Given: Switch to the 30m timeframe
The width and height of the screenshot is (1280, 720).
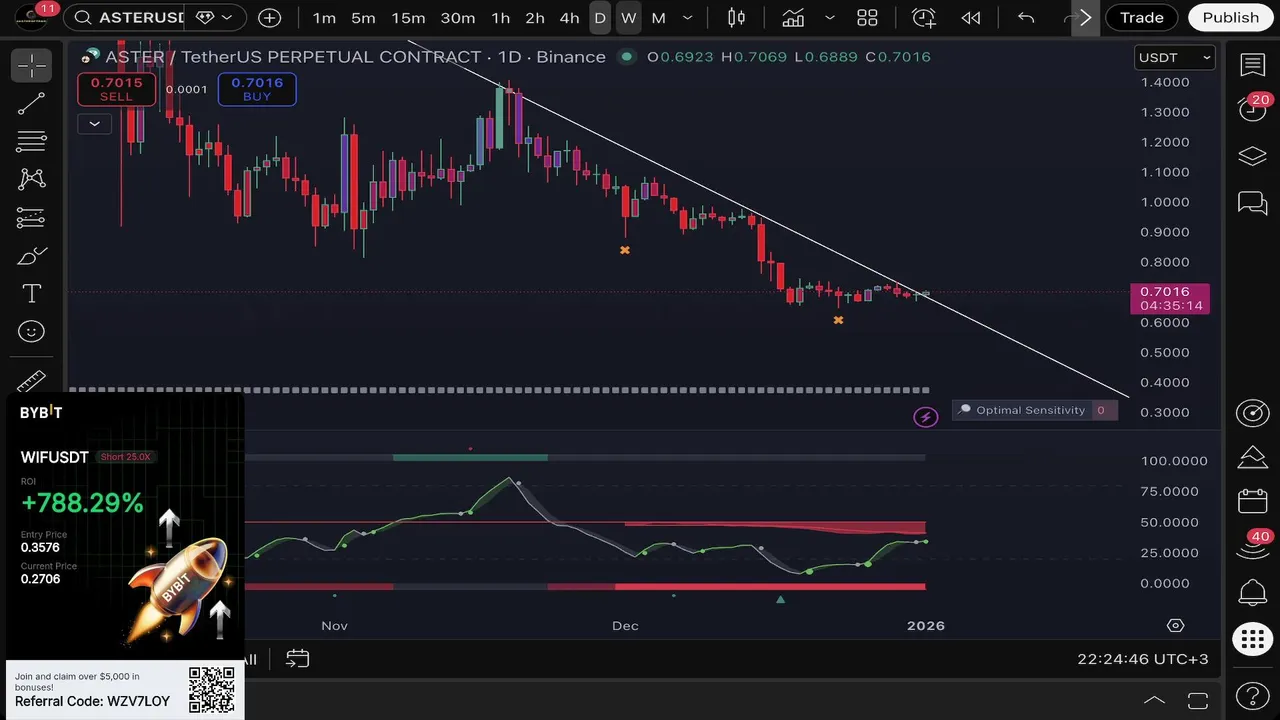Looking at the screenshot, I should coord(458,17).
